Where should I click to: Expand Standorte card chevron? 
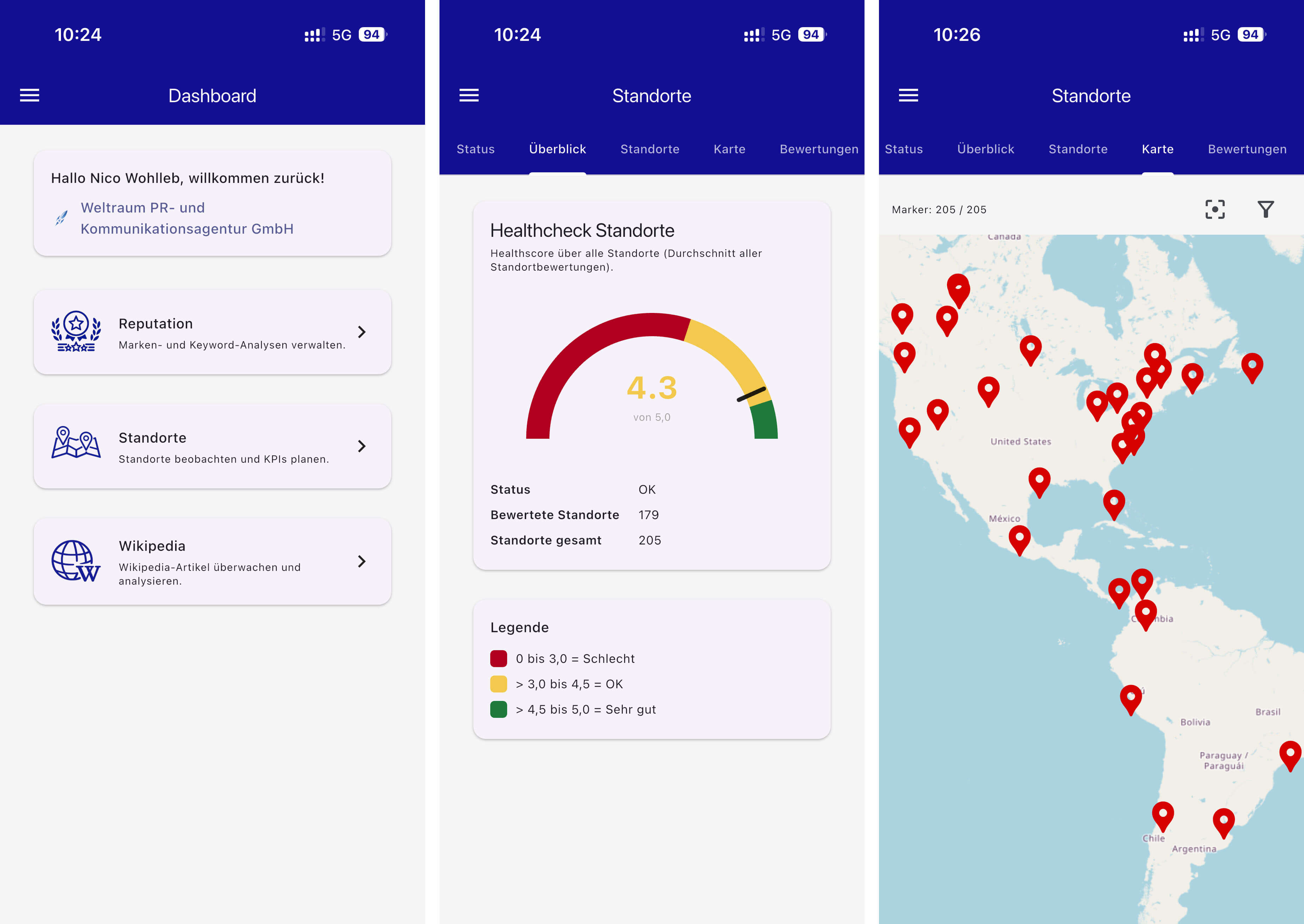pos(362,446)
